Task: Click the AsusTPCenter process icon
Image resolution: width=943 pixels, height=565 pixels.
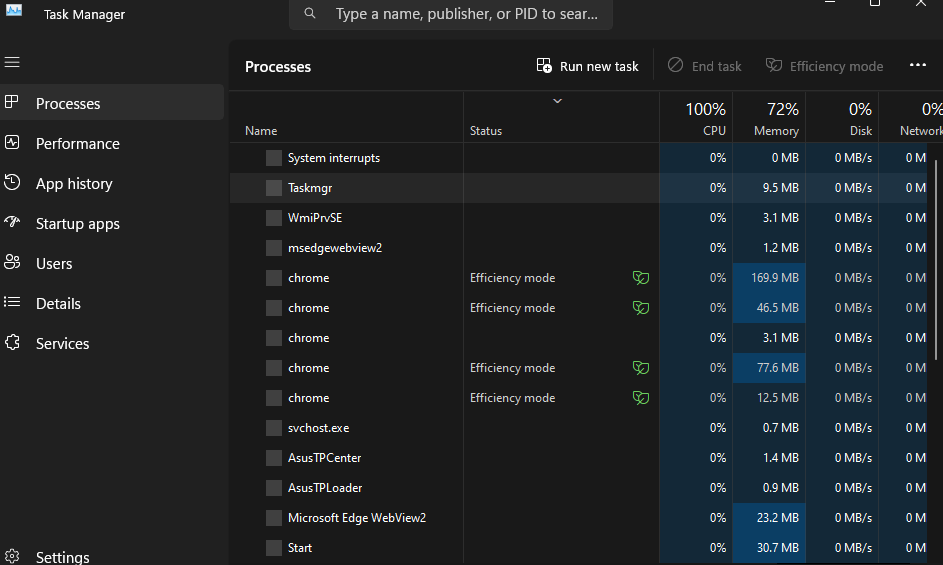Action: pyautogui.click(x=274, y=458)
